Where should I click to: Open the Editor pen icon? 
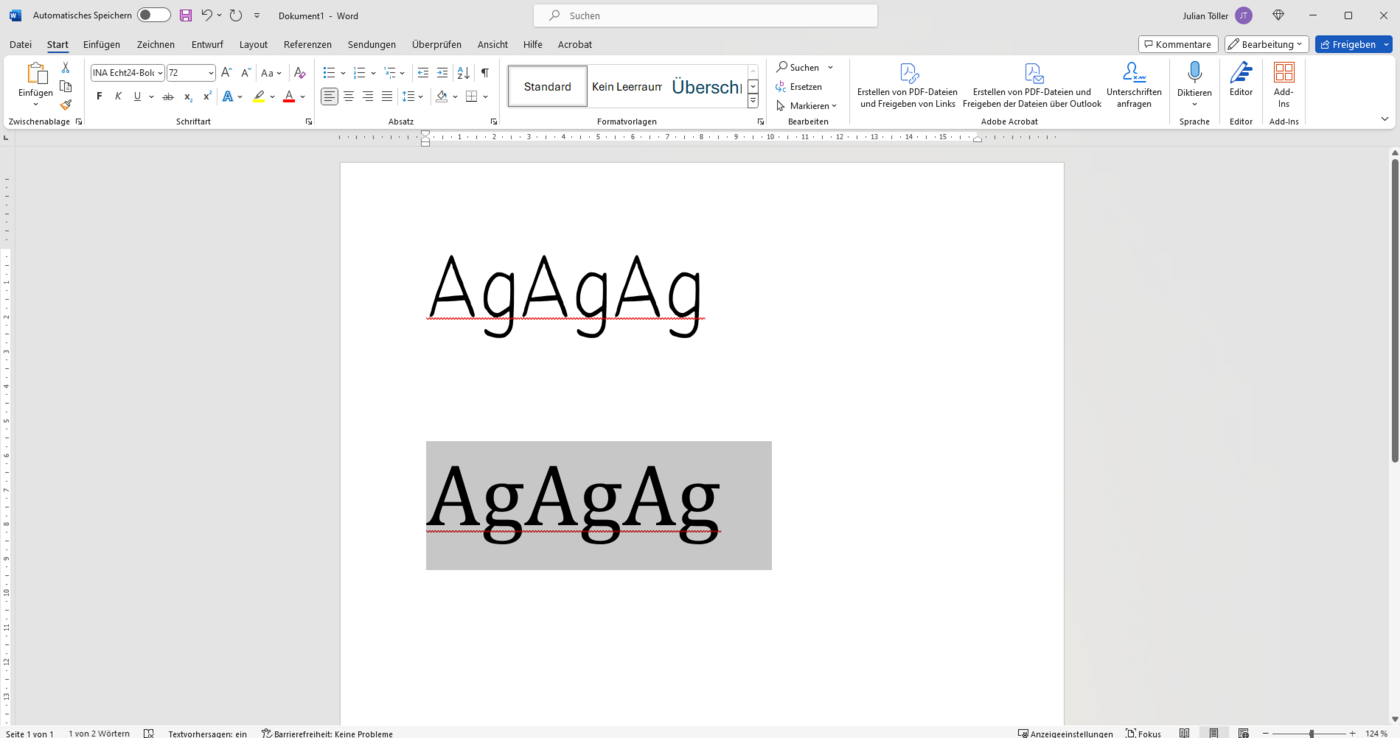coord(1241,72)
